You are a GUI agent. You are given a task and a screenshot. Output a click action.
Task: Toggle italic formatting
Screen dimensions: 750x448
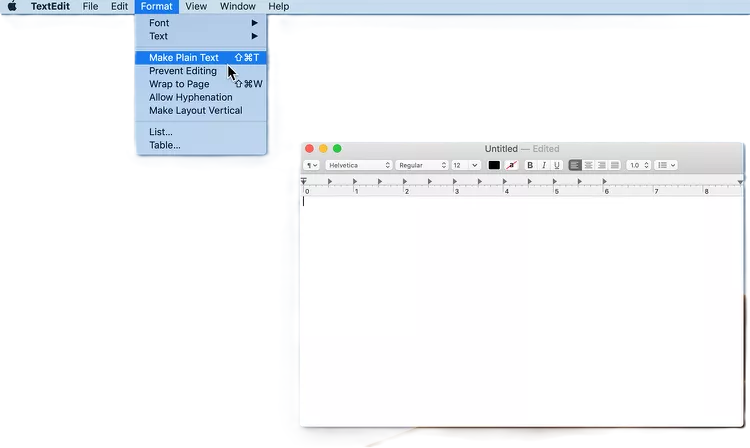[543, 165]
